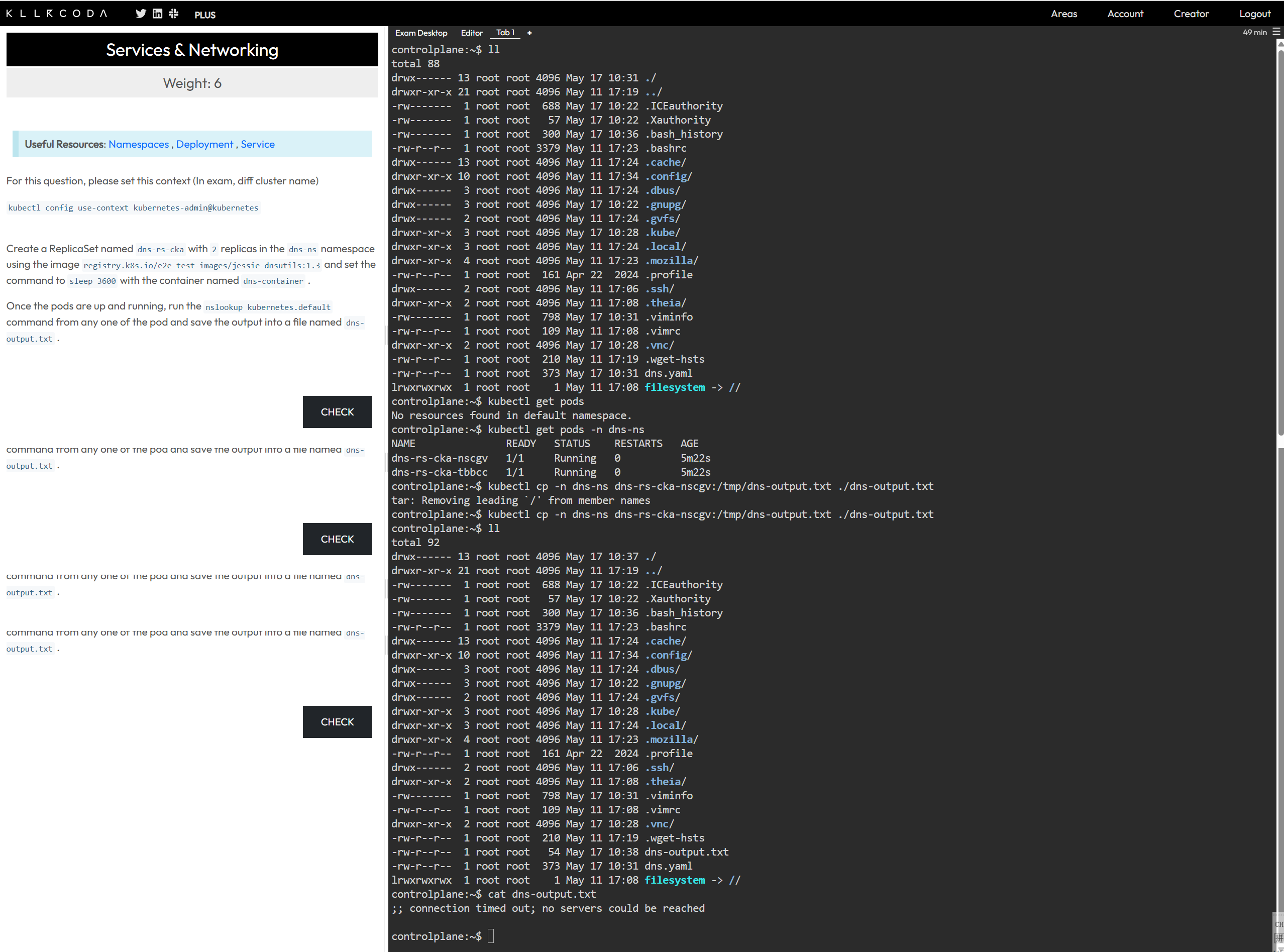1284x952 pixels.
Task: Open the Service resource link
Action: pos(258,144)
